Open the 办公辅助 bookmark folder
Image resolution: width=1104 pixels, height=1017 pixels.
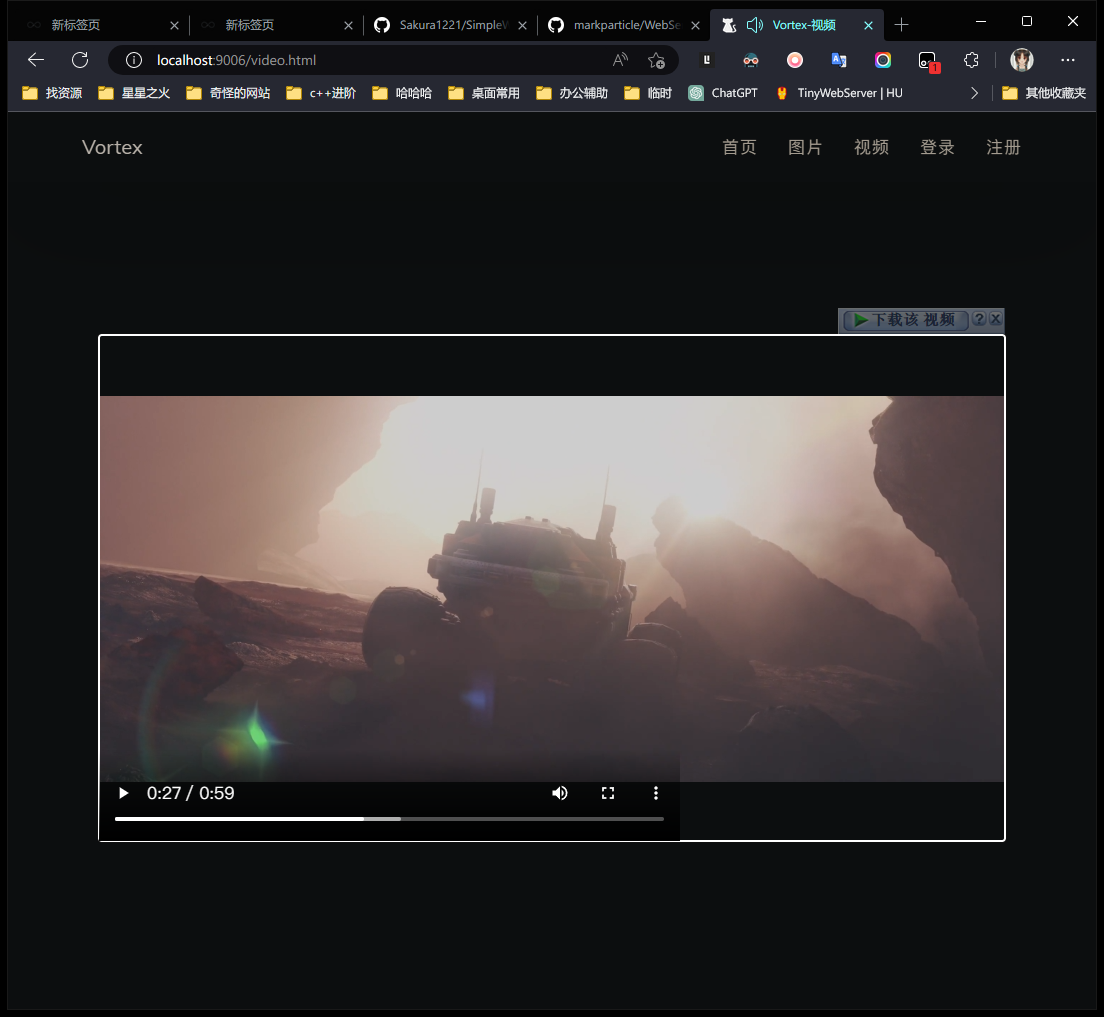point(572,93)
